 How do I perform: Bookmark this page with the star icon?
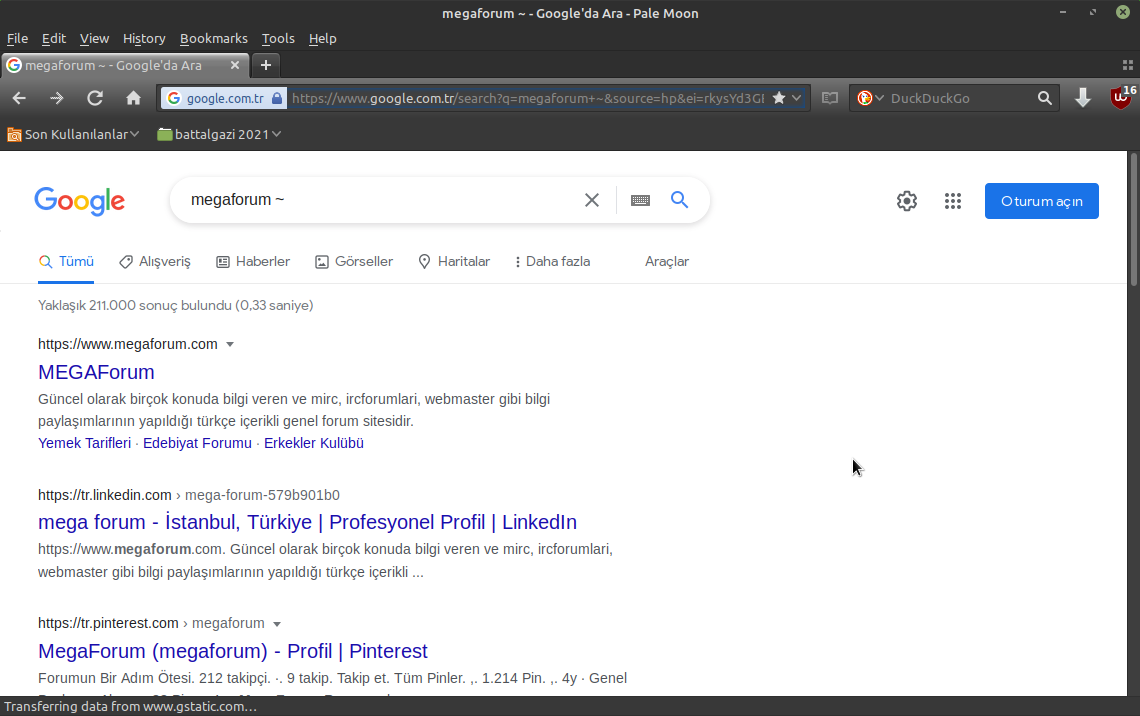[779, 98]
